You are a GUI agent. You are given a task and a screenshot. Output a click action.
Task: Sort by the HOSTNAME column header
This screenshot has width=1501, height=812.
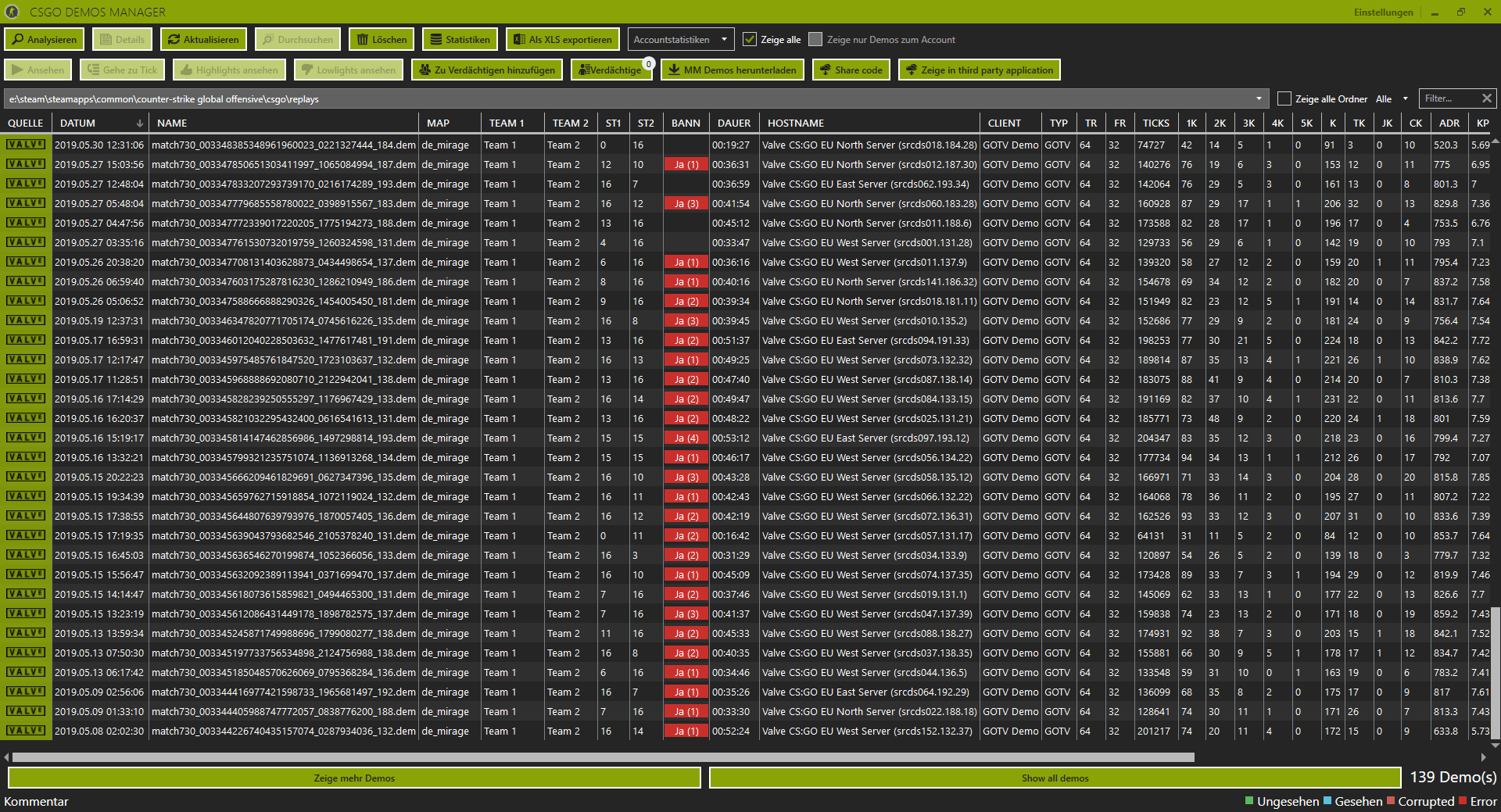tap(869, 123)
